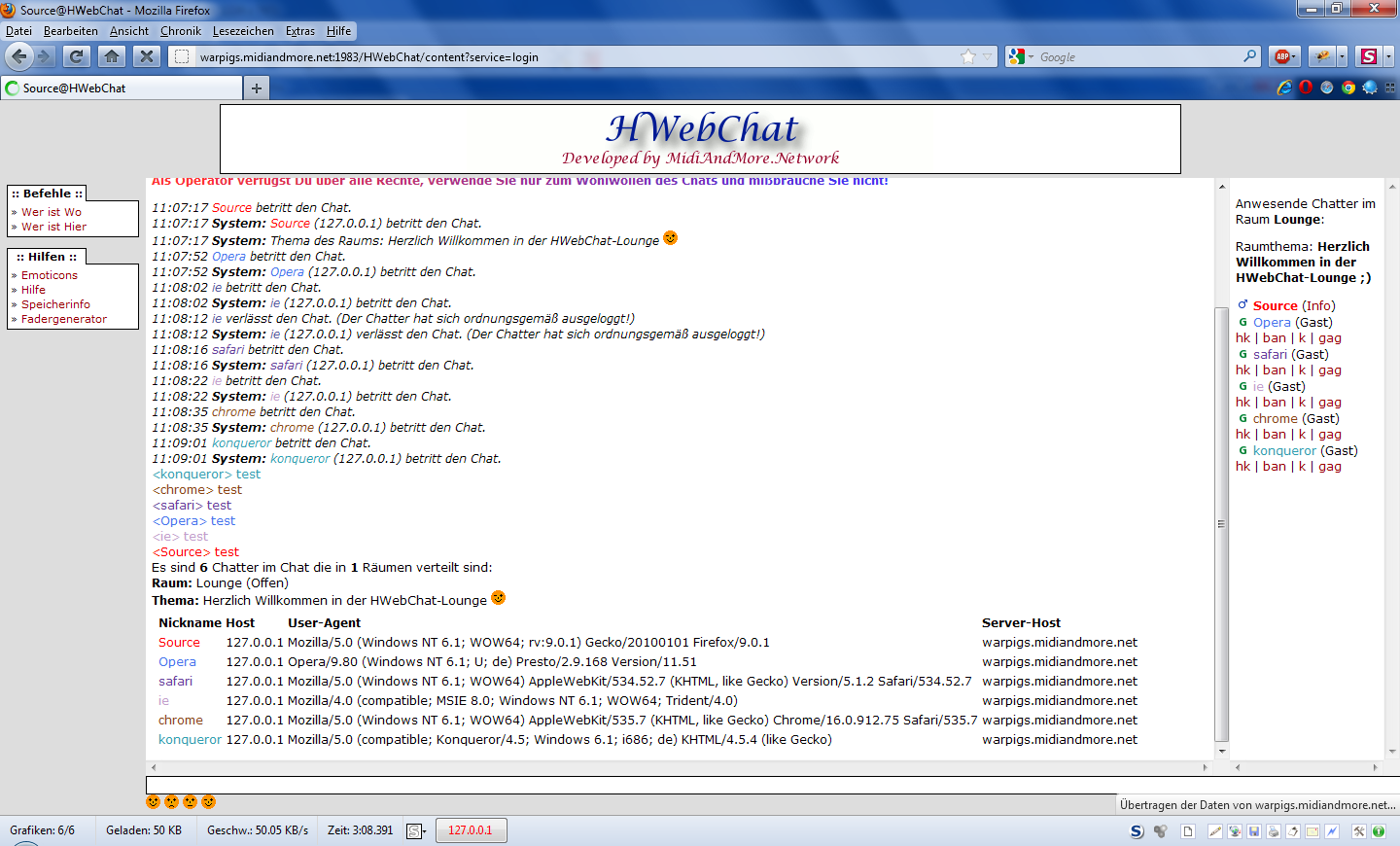The height and width of the screenshot is (846, 1400).
Task: Click the Fadergenerator link
Action: click(x=64, y=319)
